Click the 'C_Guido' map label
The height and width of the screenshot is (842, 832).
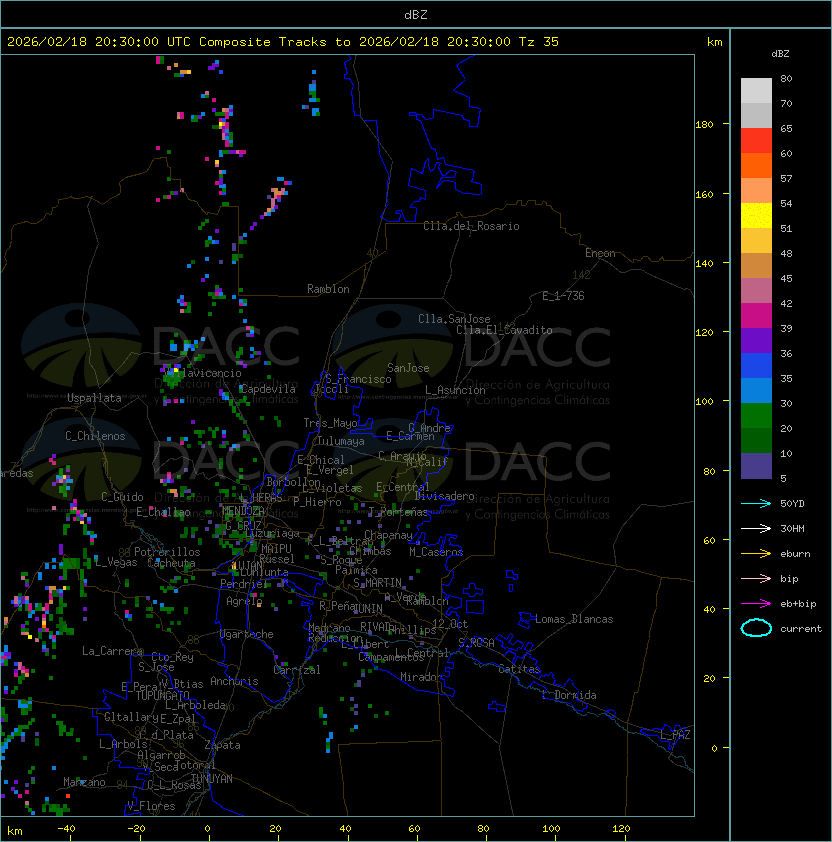(x=122, y=497)
